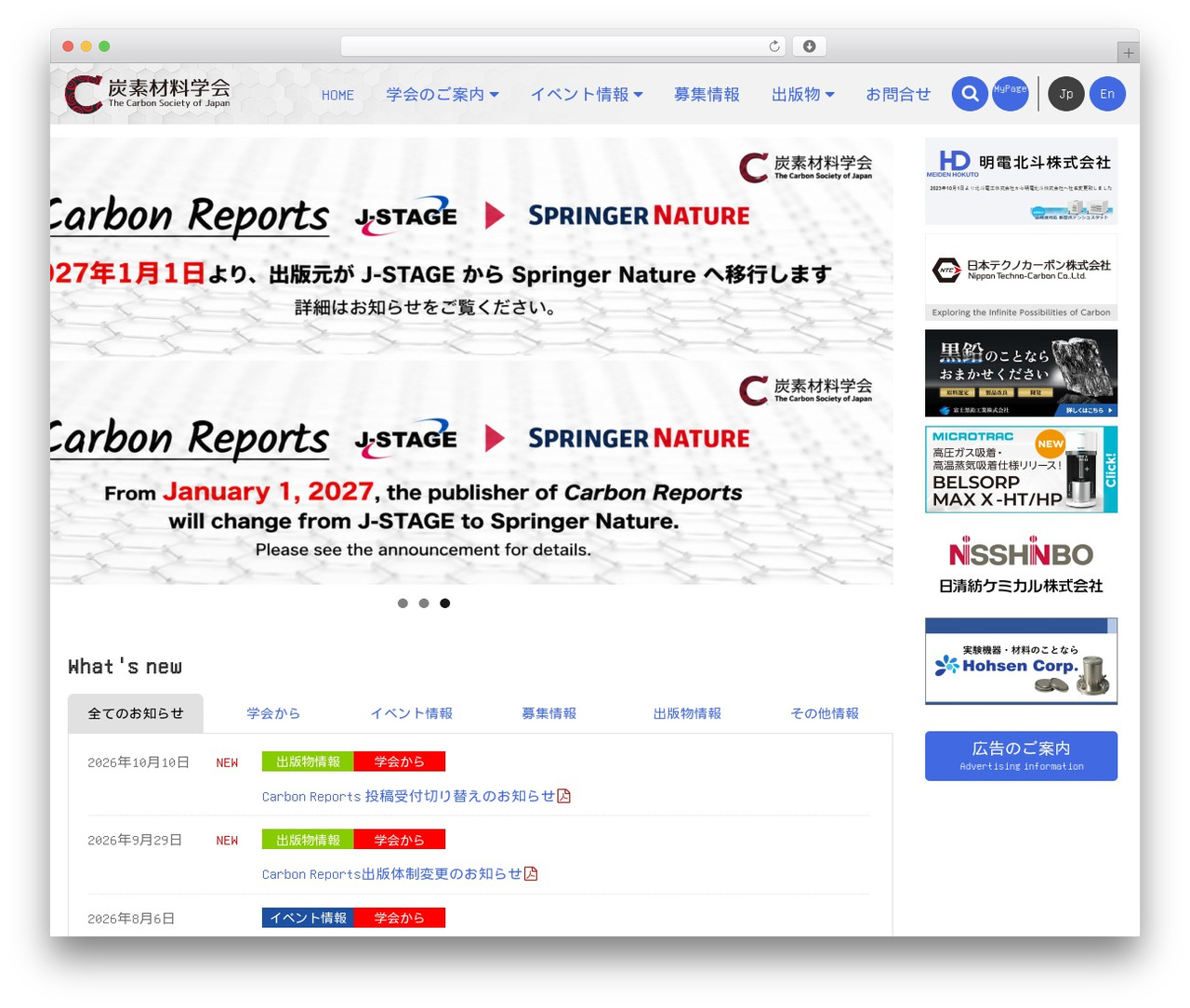Viewport: 1190px width, 1008px height.
Task: Open the site search magnifier icon
Action: point(970,94)
